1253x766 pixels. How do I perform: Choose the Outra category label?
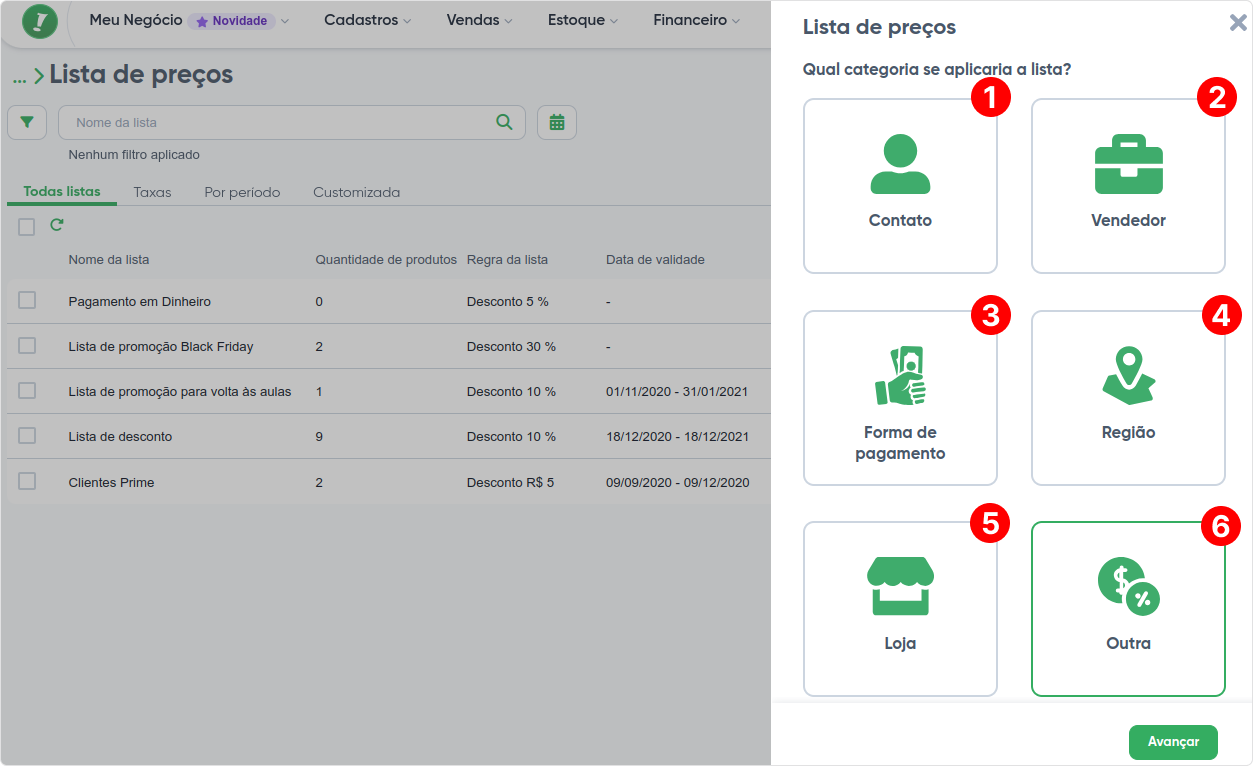pyautogui.click(x=1128, y=644)
